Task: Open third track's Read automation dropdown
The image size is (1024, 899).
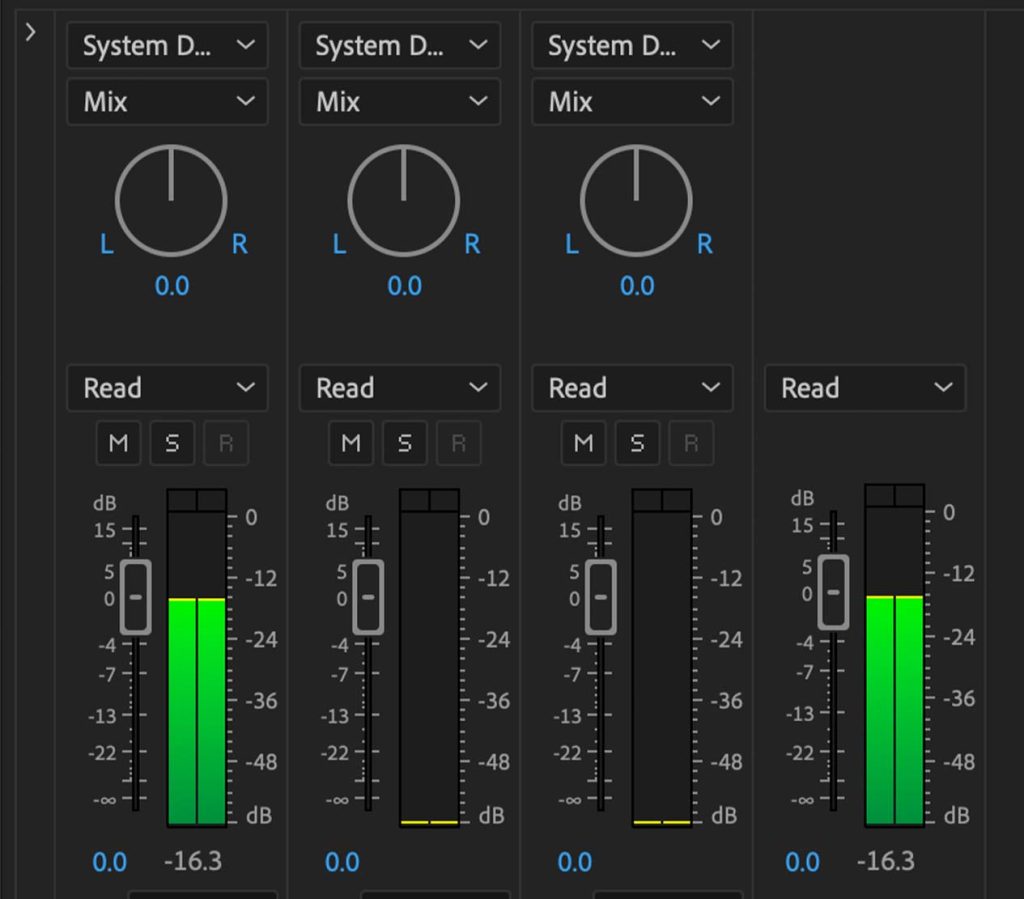Action: (x=632, y=388)
